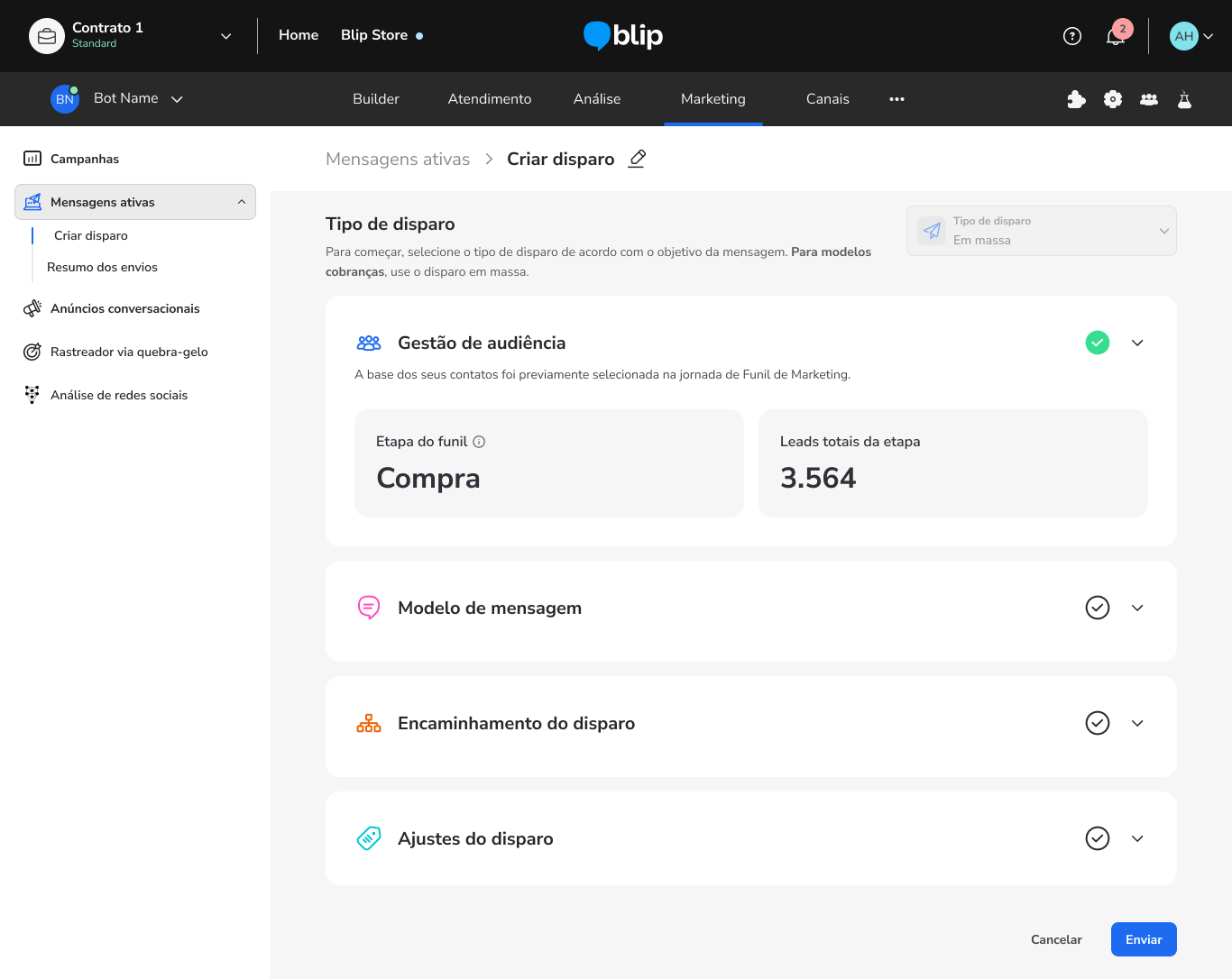This screenshot has height=979, width=1232.
Task: Click the help question mark icon
Action: [1071, 36]
